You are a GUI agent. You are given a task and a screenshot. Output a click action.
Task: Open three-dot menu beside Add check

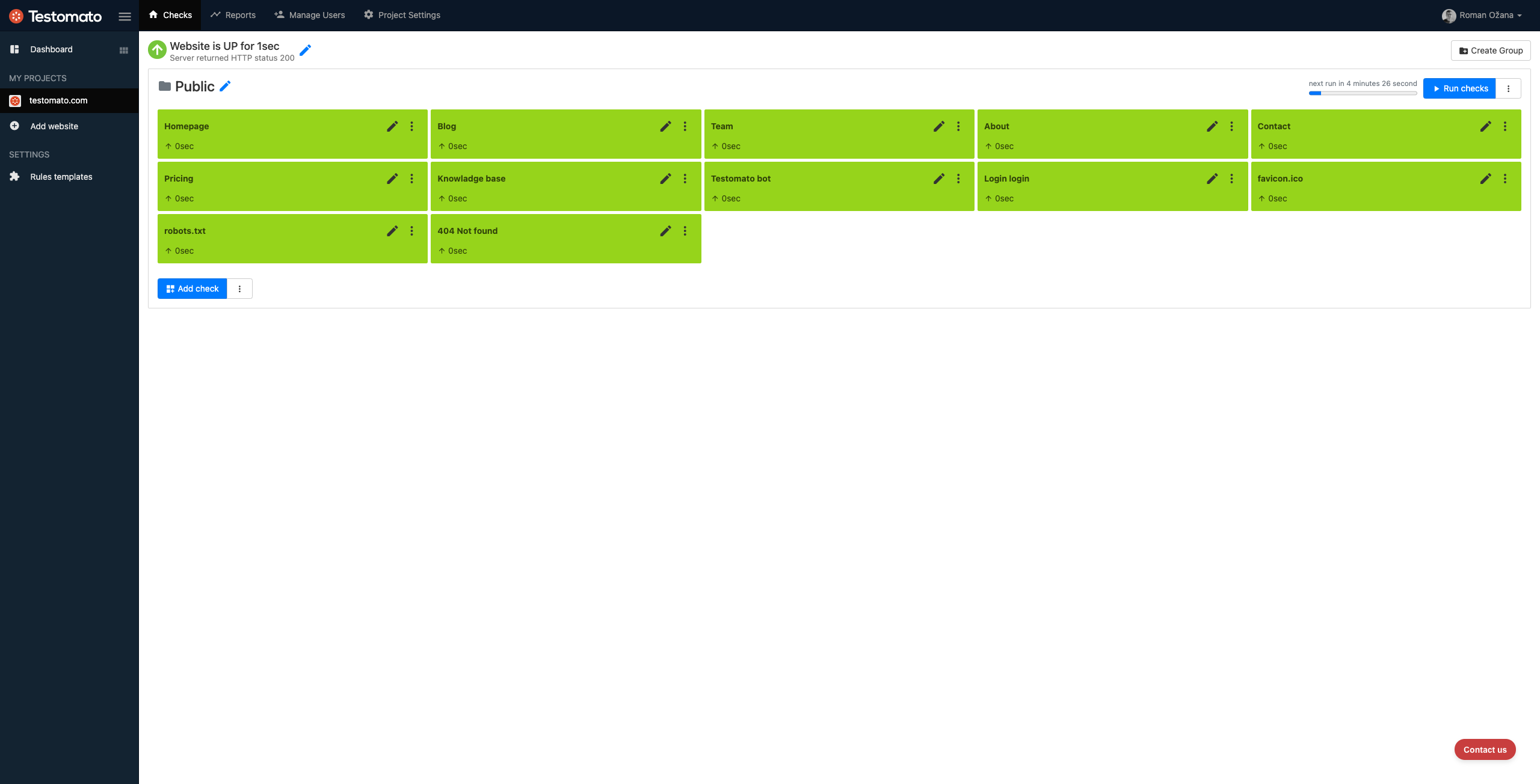(239, 289)
